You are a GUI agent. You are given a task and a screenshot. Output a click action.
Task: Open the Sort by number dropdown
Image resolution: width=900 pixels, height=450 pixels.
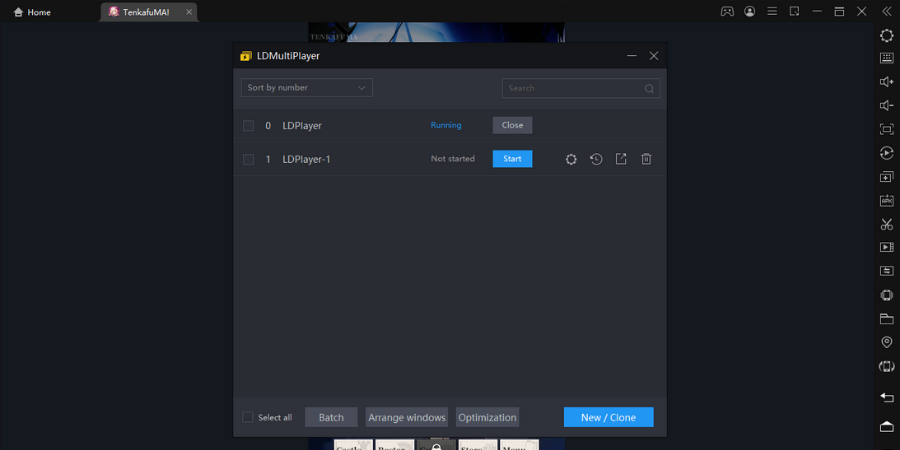[307, 88]
